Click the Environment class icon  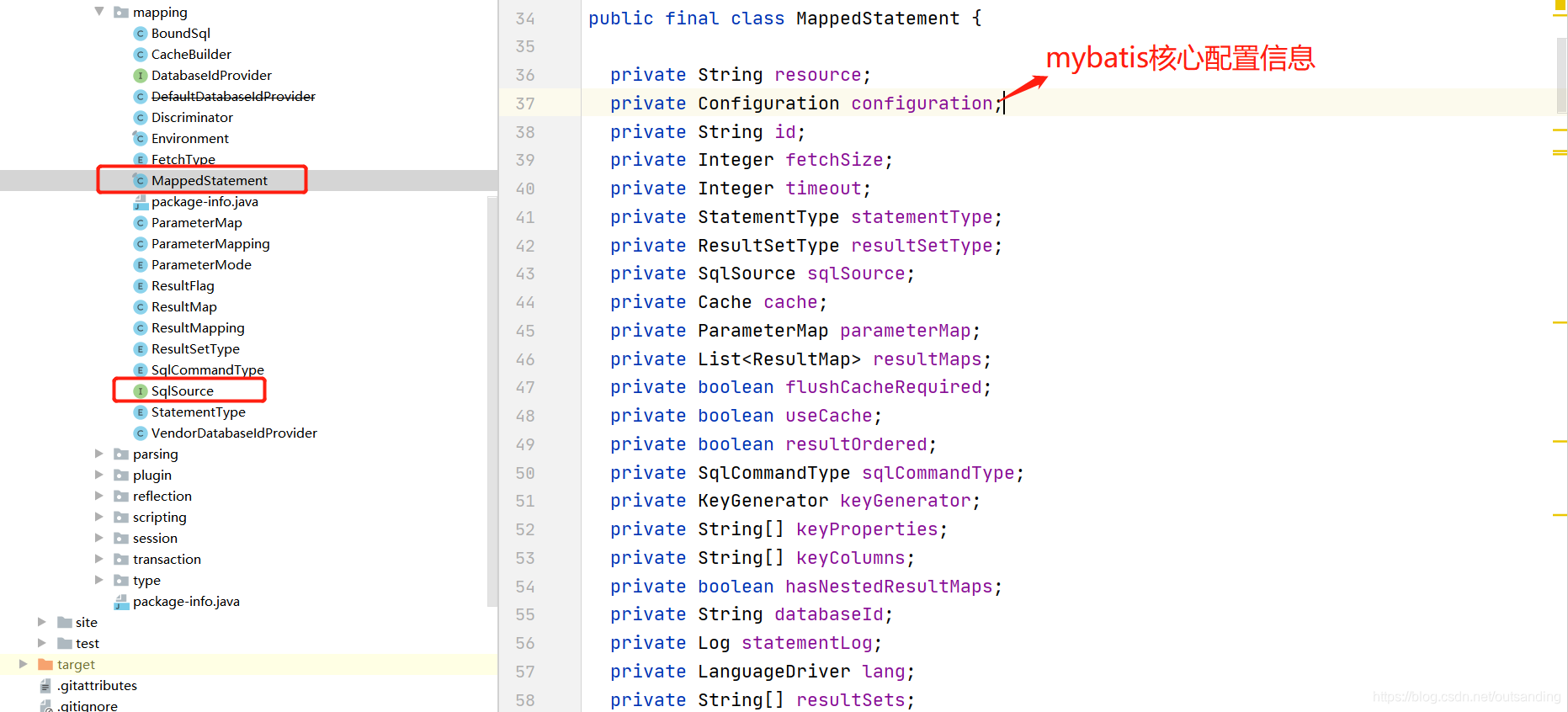141,139
